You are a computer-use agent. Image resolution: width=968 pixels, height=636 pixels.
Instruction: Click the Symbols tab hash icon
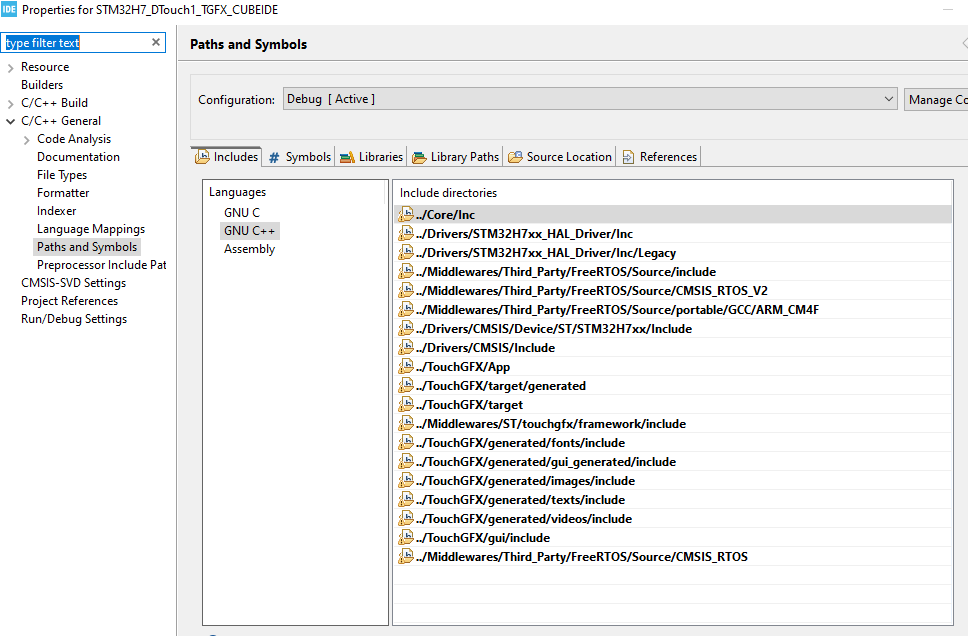[x=274, y=157]
